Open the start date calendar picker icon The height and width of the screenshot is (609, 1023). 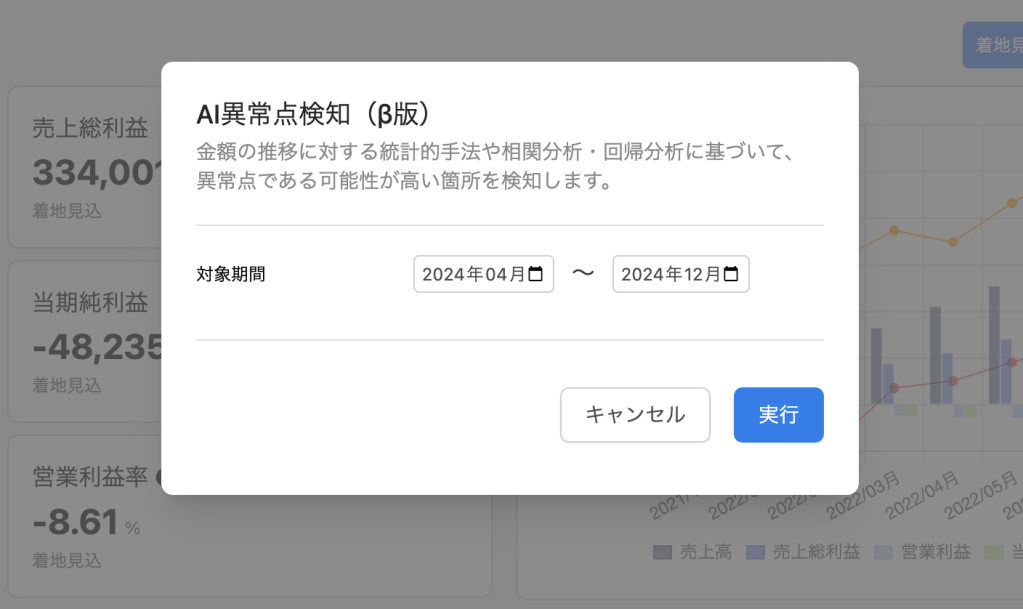pos(536,274)
